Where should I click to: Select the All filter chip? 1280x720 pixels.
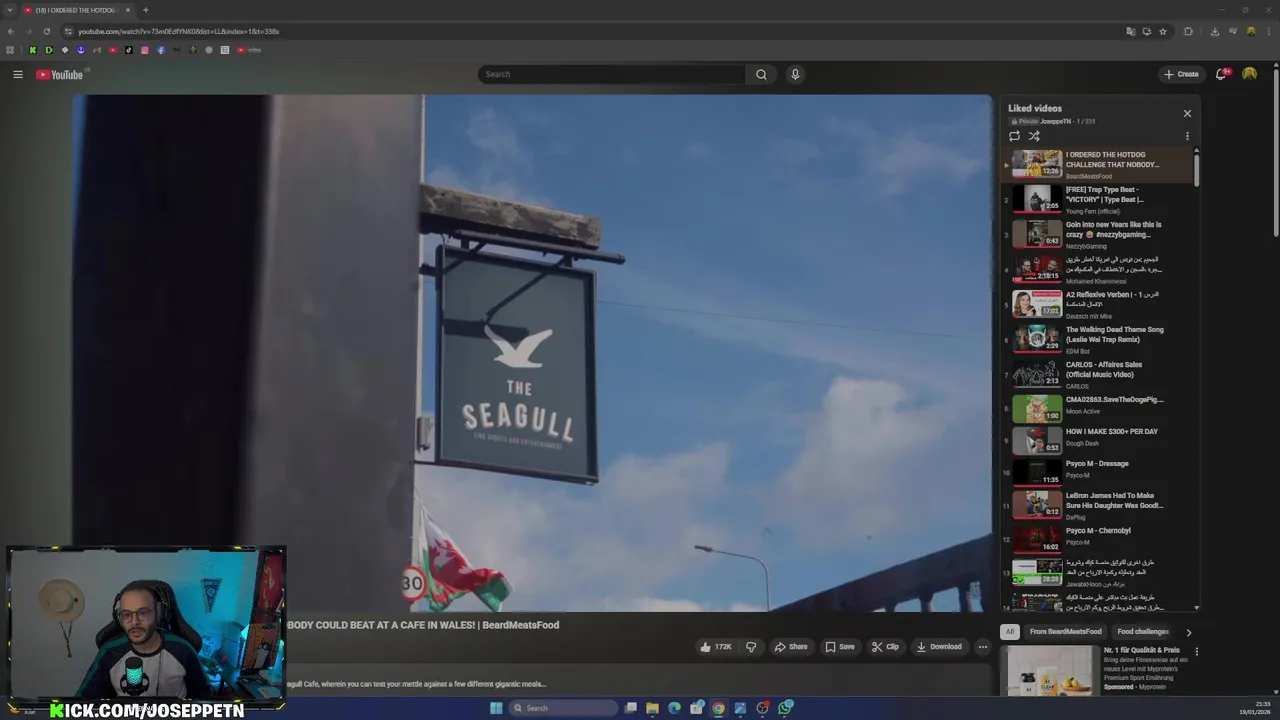1010,632
